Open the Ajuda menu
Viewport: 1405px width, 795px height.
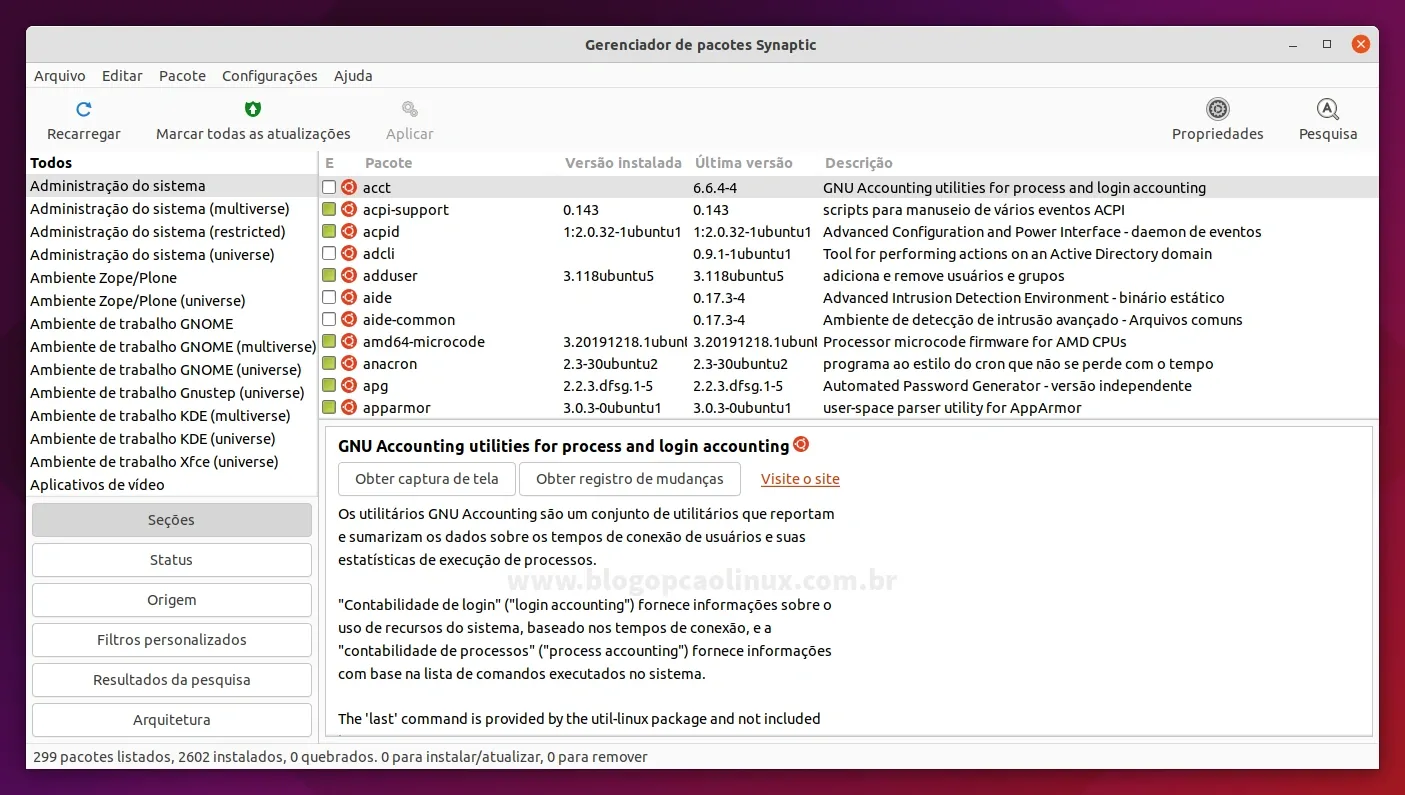click(353, 76)
